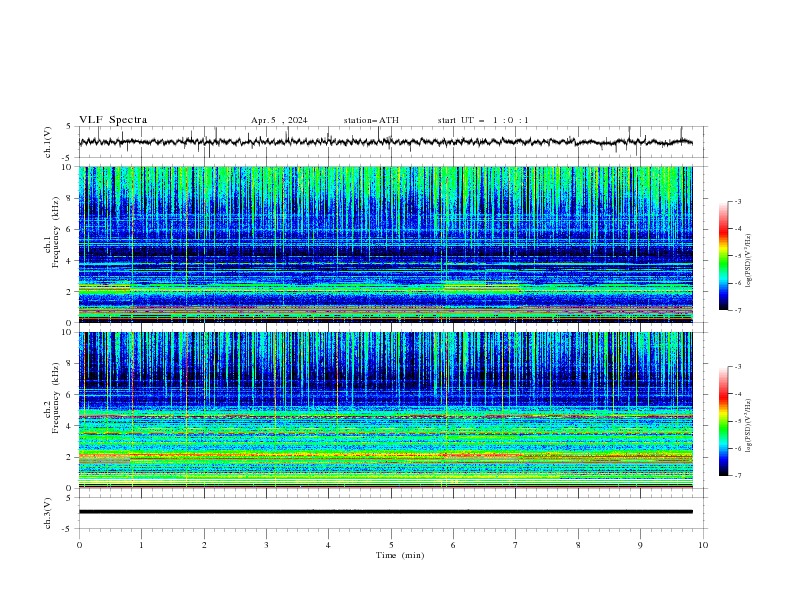Click the "Time (min)" axis title
Screen dimensions: 792x612
click(x=400, y=555)
